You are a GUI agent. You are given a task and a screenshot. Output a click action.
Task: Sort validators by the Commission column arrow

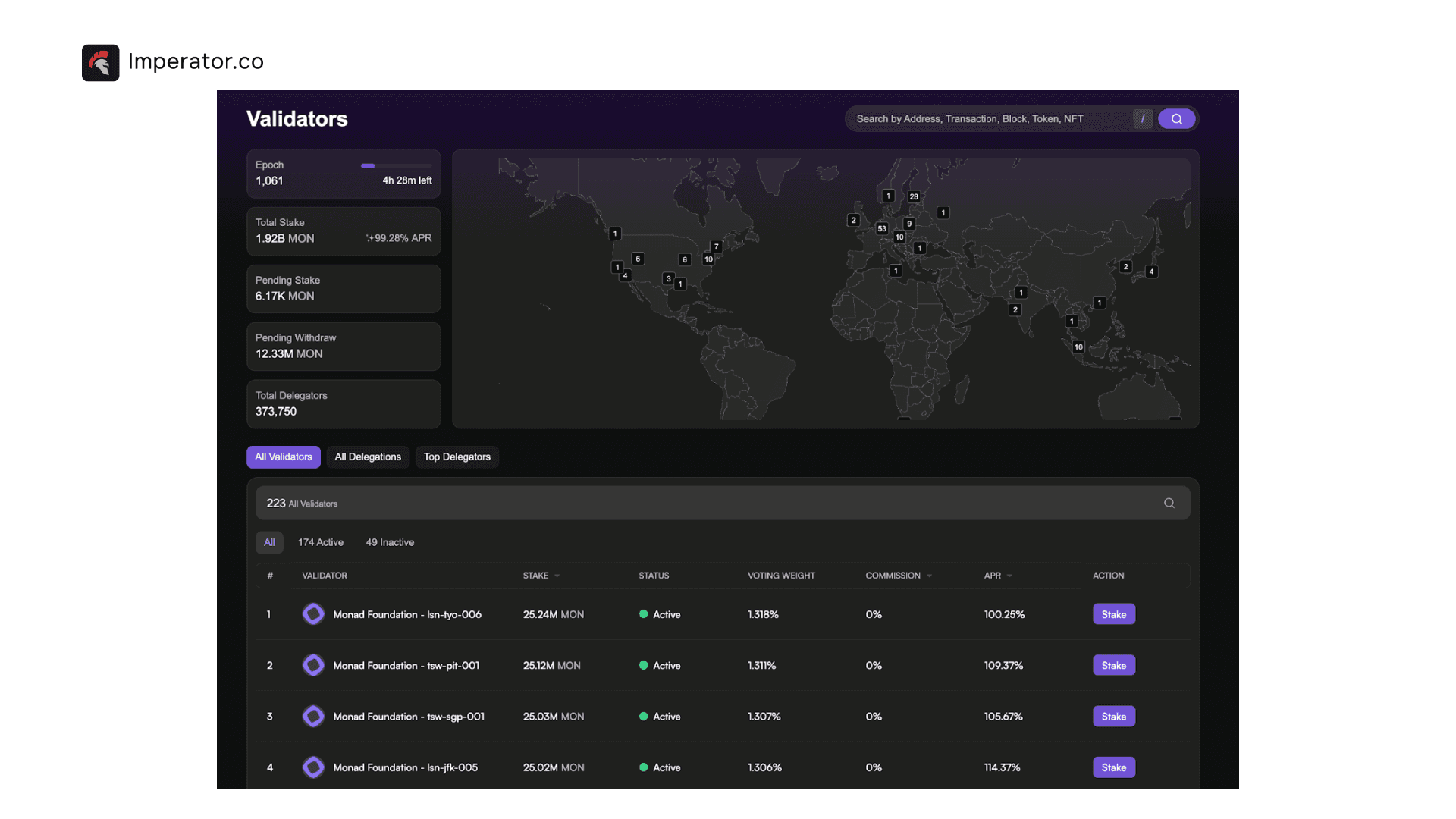tap(930, 576)
